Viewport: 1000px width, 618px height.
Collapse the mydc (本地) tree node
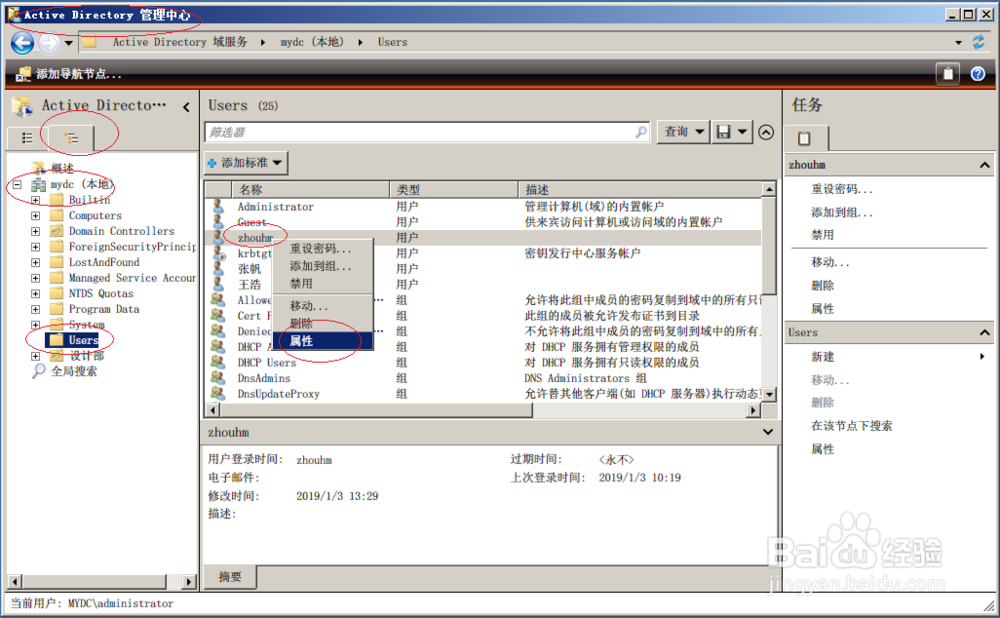(17, 184)
